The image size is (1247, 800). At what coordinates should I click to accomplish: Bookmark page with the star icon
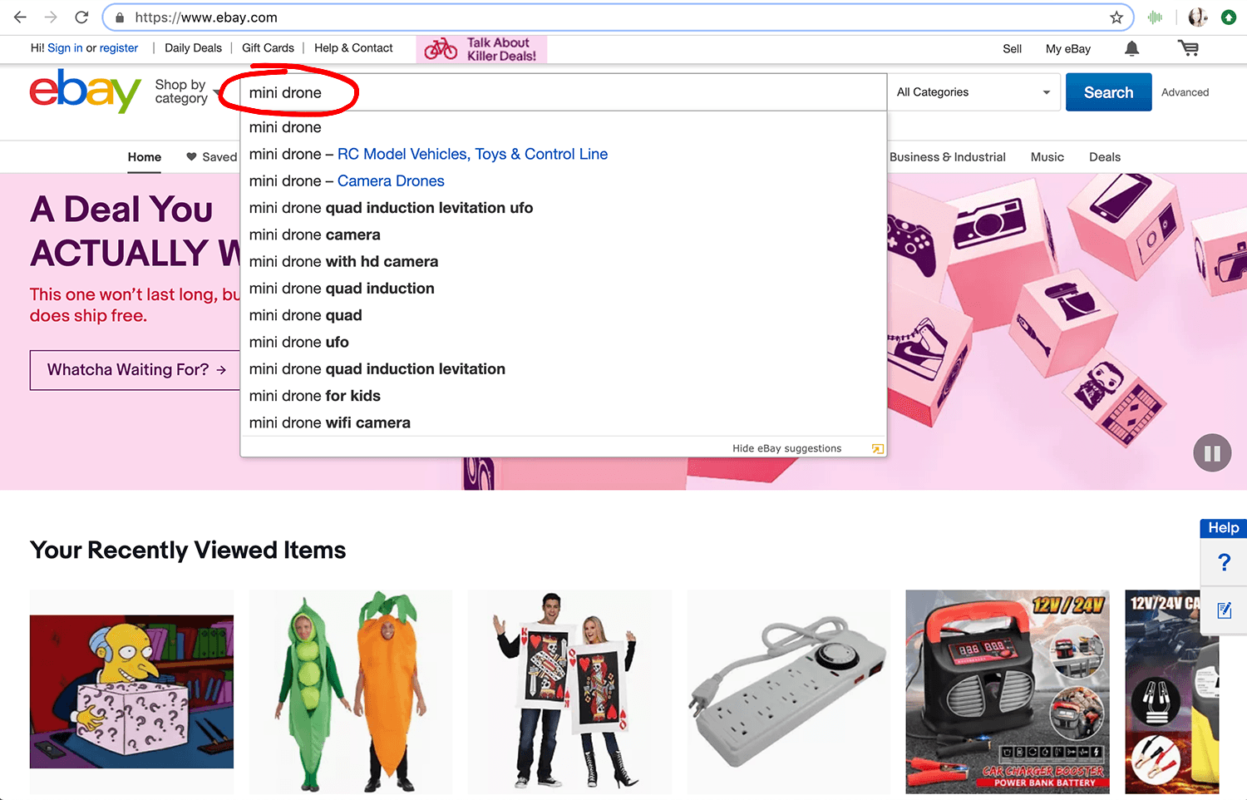[1116, 17]
